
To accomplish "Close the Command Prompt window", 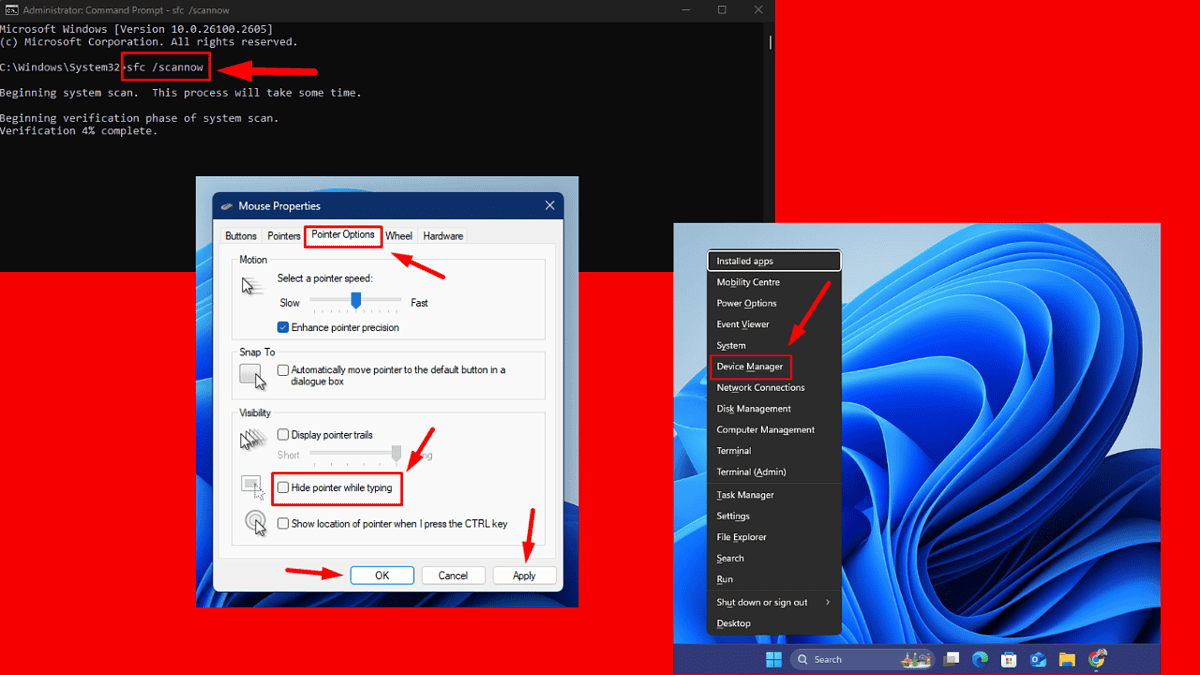I will pyautogui.click(x=758, y=10).
